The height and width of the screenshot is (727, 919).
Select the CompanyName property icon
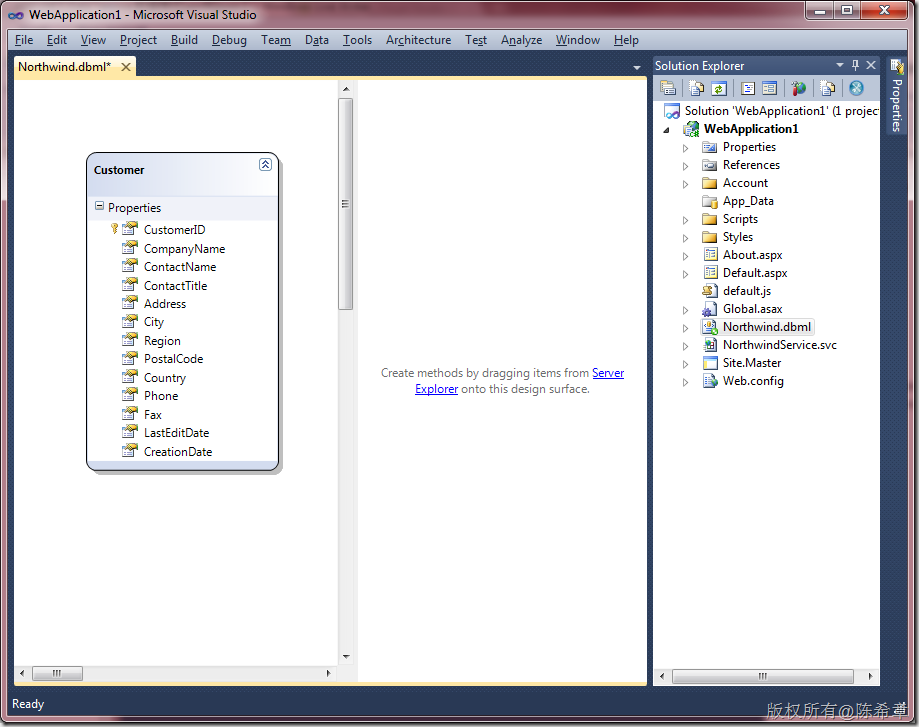pos(130,247)
